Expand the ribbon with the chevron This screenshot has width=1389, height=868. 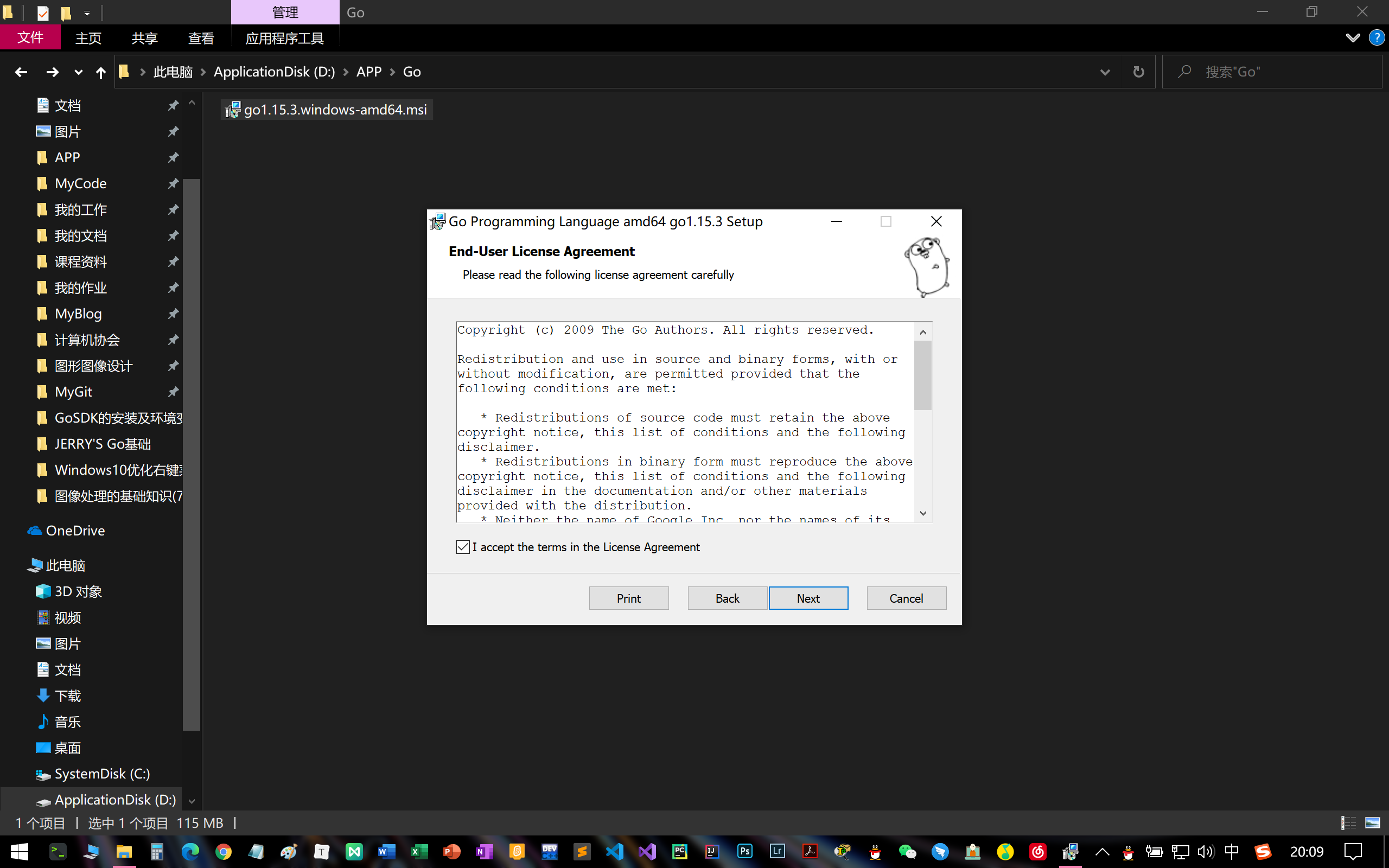[1353, 38]
